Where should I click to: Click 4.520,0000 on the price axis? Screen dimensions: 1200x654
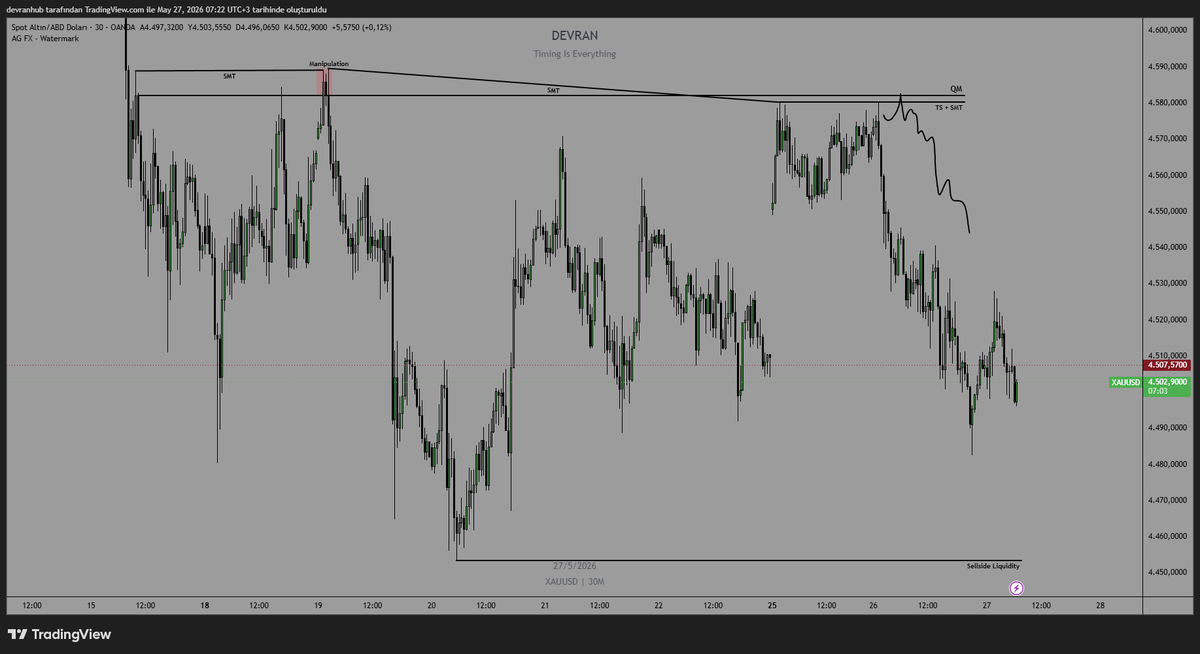(x=1167, y=319)
